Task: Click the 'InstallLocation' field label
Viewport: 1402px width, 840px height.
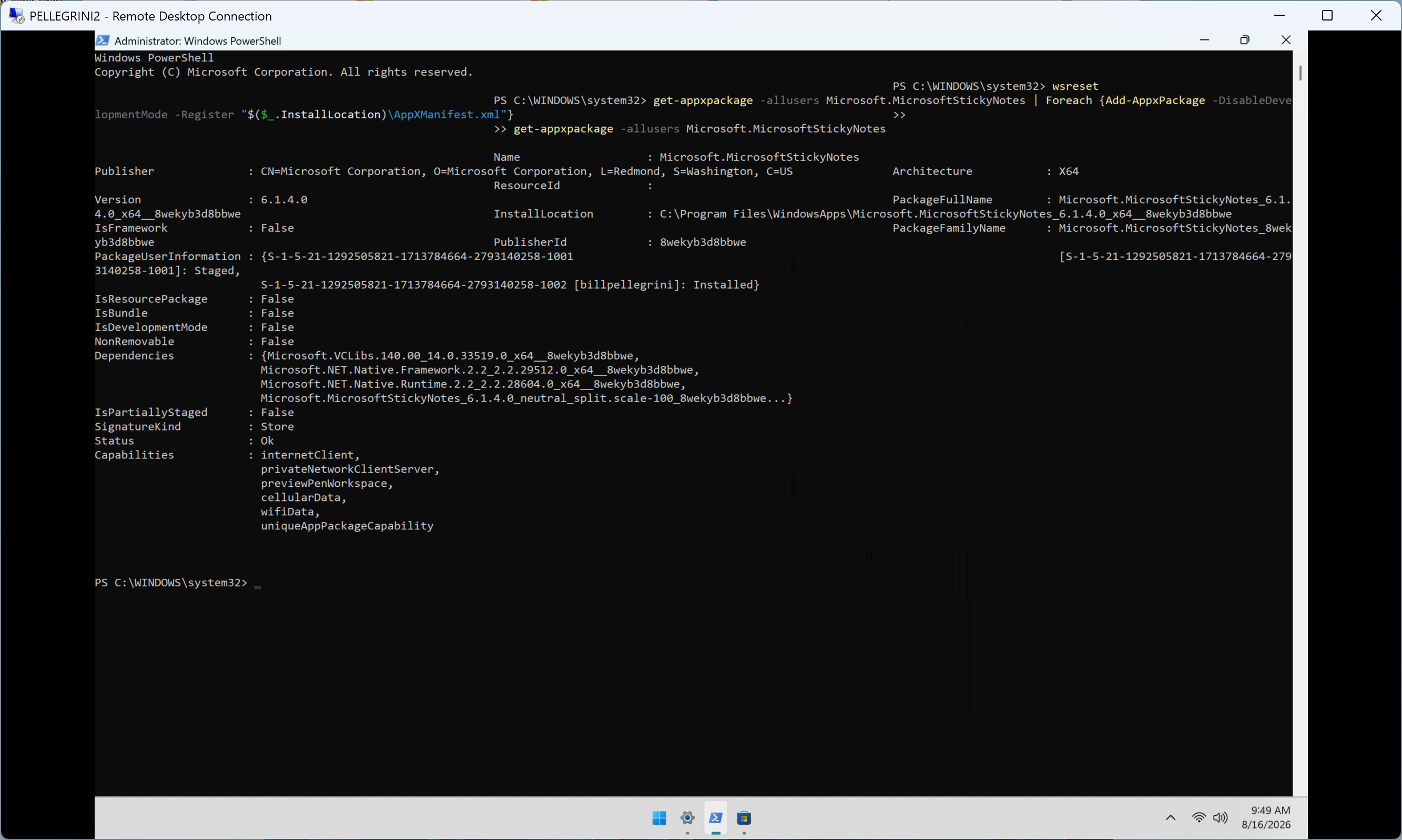Action: pos(544,213)
